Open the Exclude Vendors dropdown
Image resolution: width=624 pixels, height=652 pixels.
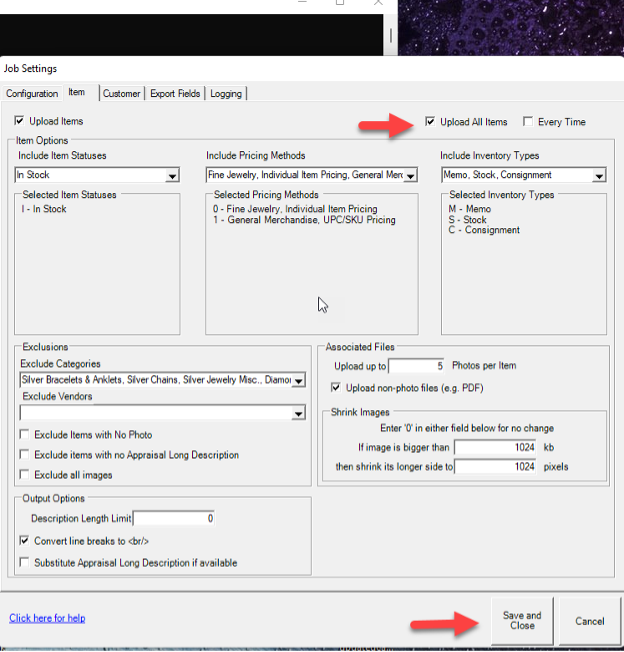298,414
